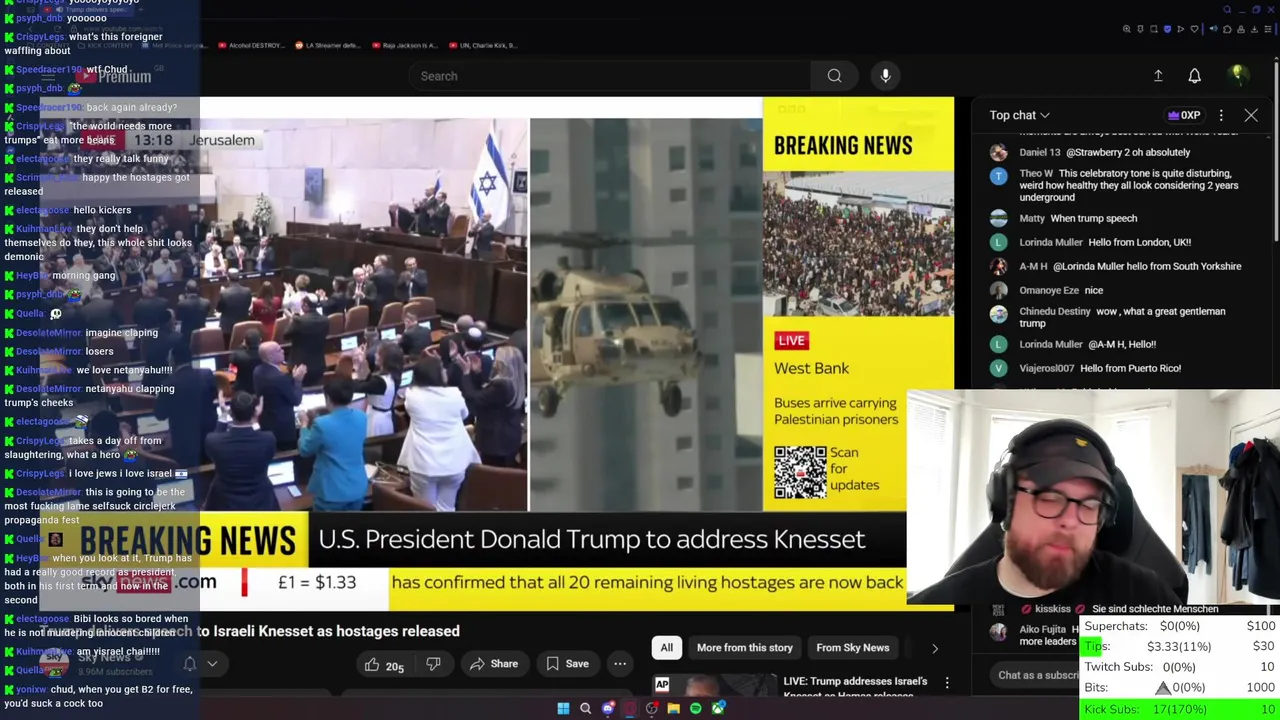Image resolution: width=1280 pixels, height=720 pixels.
Task: Click browser title bar search icon
Action: coord(1227,9)
